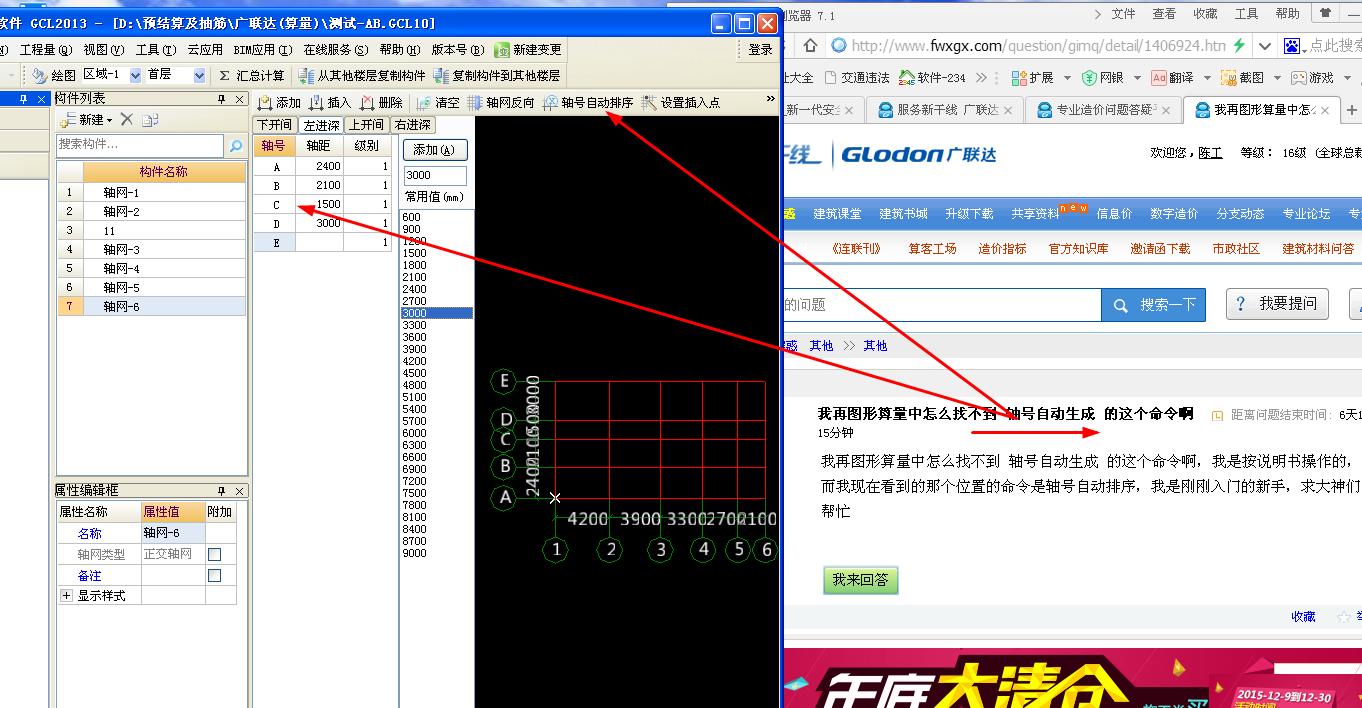This screenshot has width=1362, height=708.
Task: Click the 搜索构件 search field
Action: coord(140,145)
